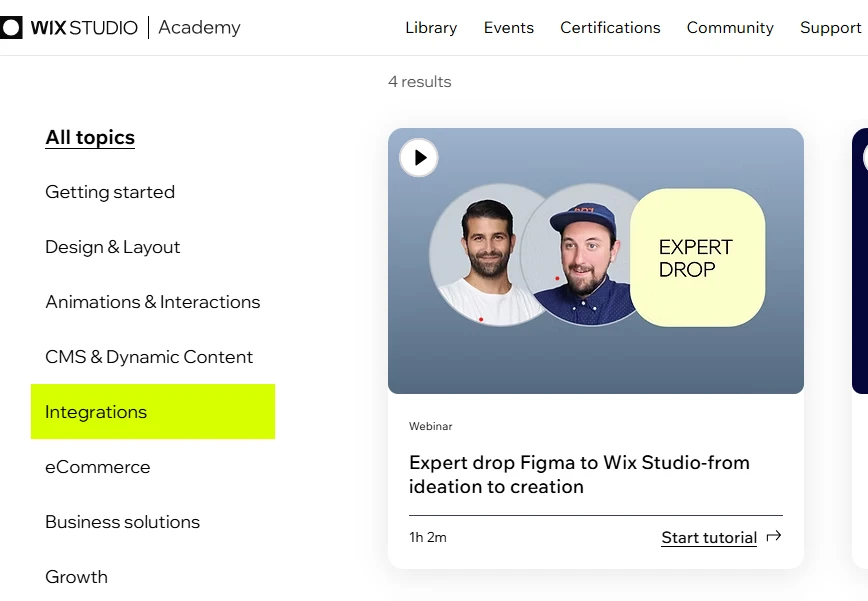Viewport: 868px width, 601px height.
Task: Open the Events menu
Action: (x=509, y=28)
